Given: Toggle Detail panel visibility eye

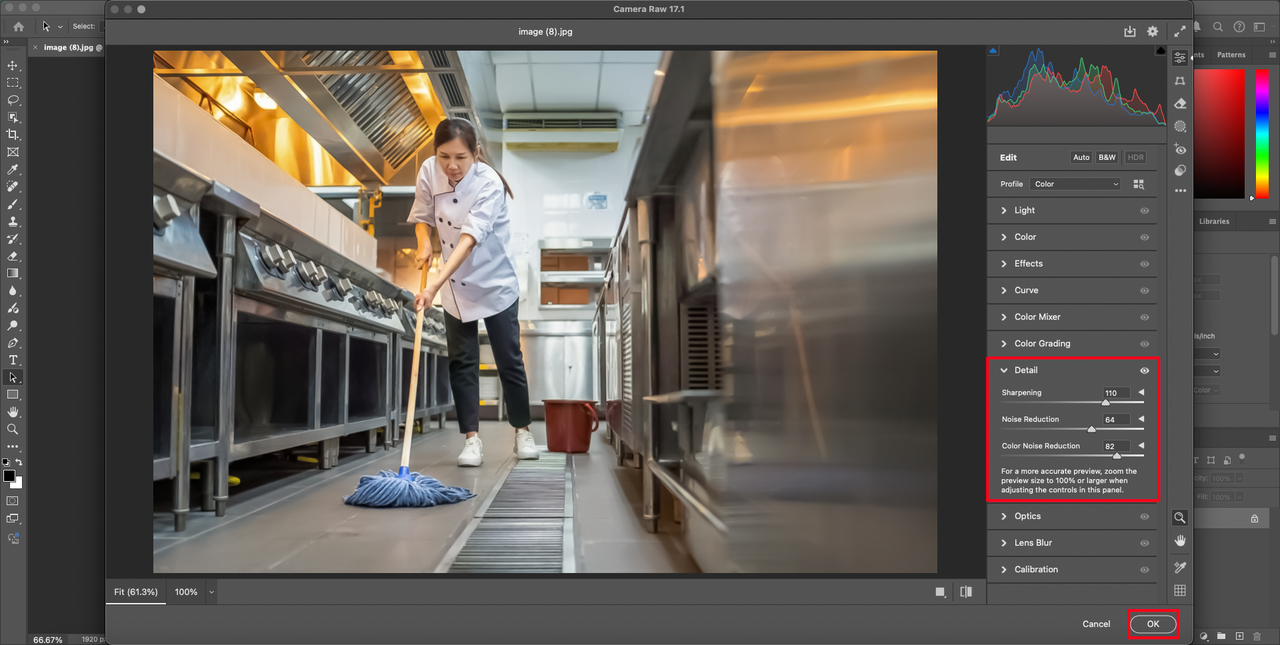Looking at the screenshot, I should pyautogui.click(x=1145, y=370).
